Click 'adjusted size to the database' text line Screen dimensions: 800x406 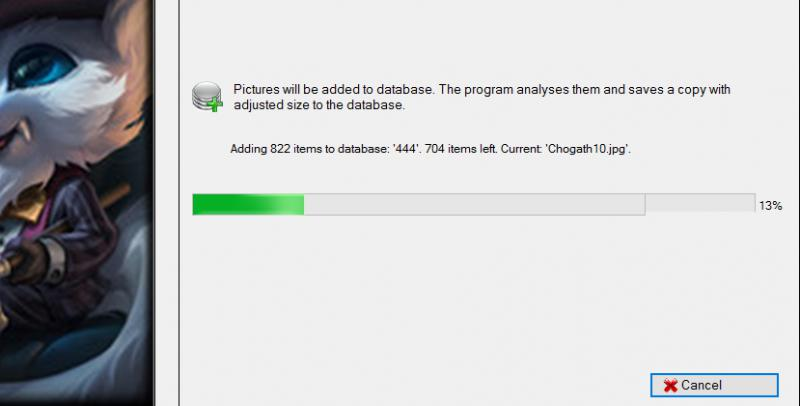click(319, 105)
